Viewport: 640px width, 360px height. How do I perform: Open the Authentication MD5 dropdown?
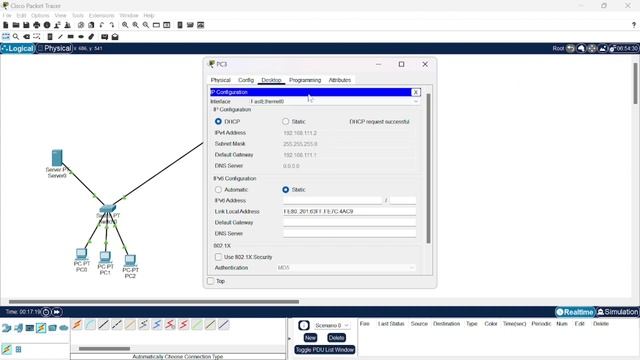click(346, 268)
